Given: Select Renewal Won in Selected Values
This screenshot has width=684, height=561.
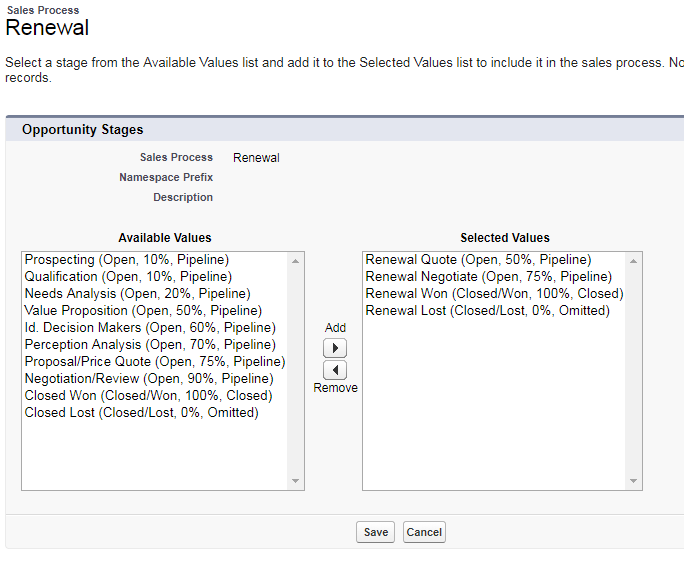Looking at the screenshot, I should pos(494,294).
